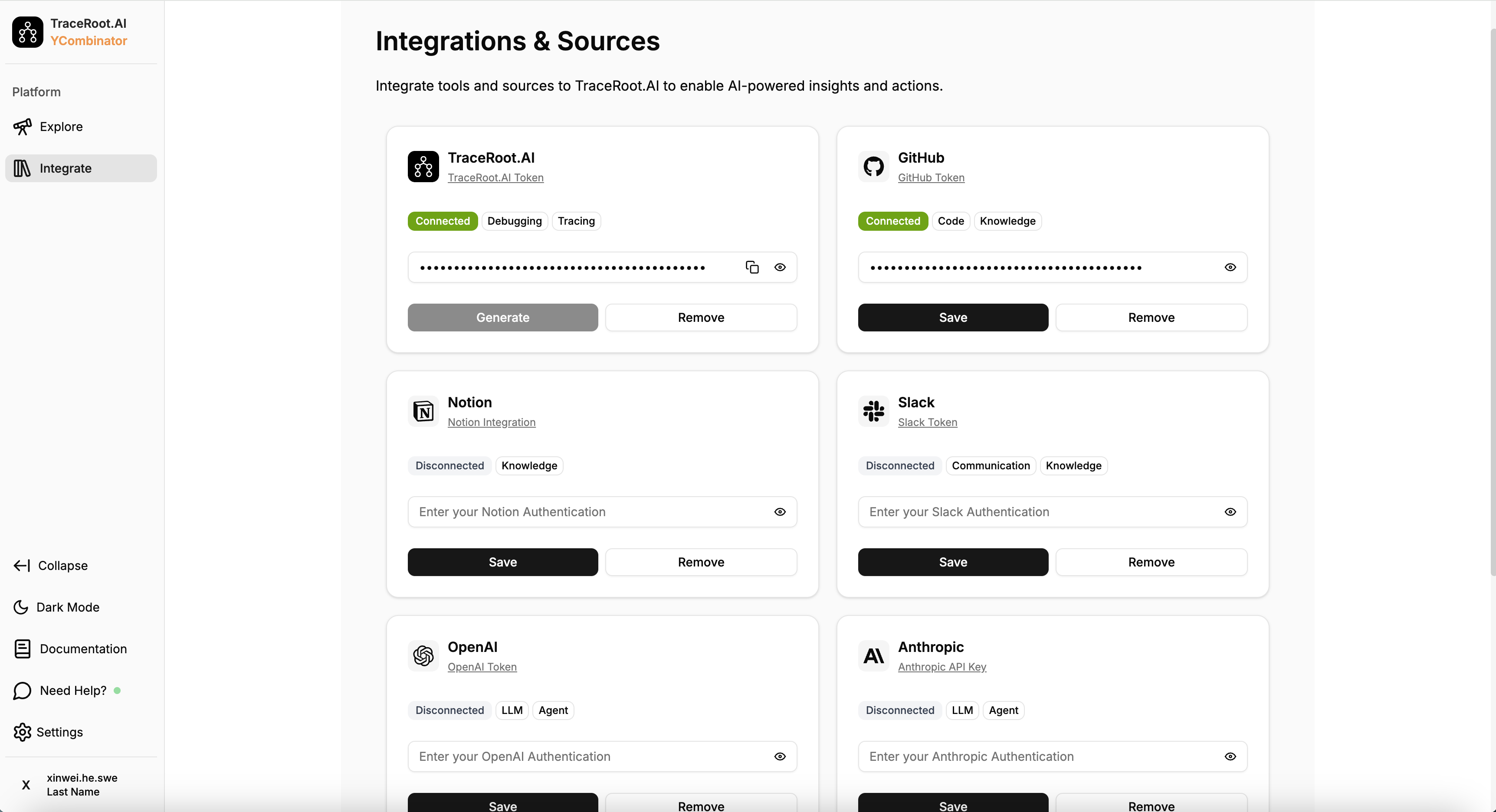Focus the Slack Authentication input field

[1040, 512]
